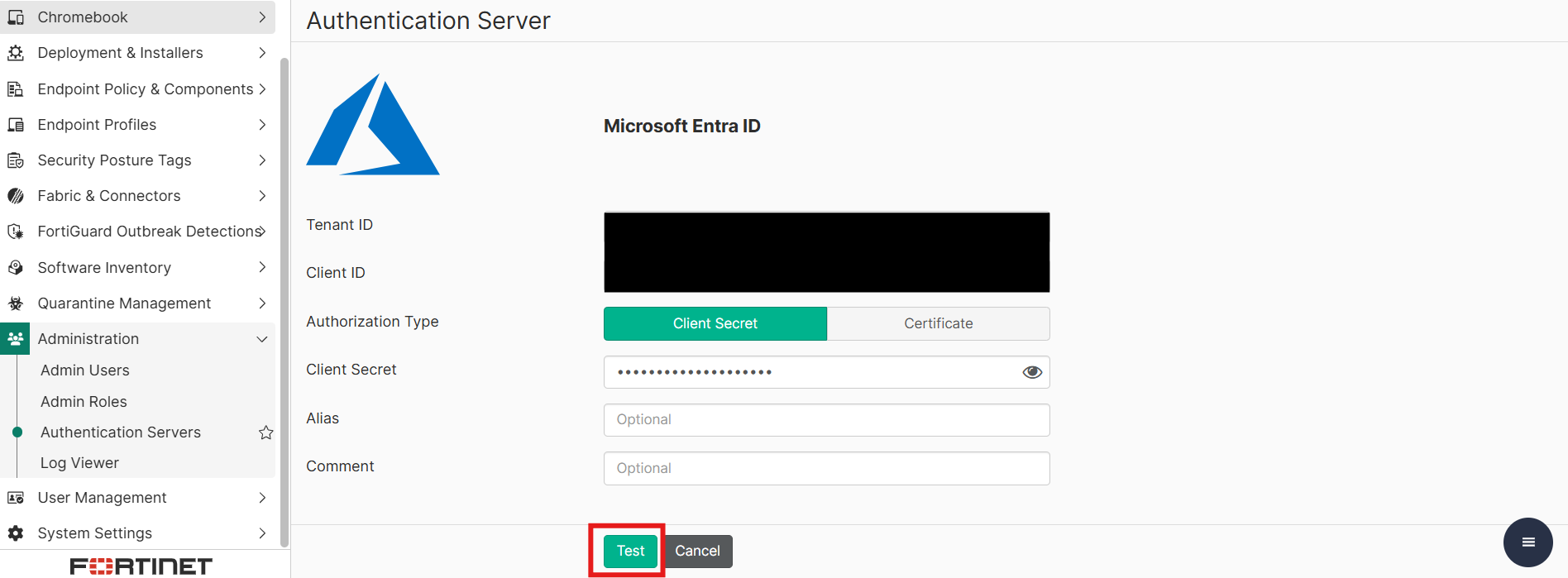Click the User Management icon
1568x578 pixels.
pos(16,498)
